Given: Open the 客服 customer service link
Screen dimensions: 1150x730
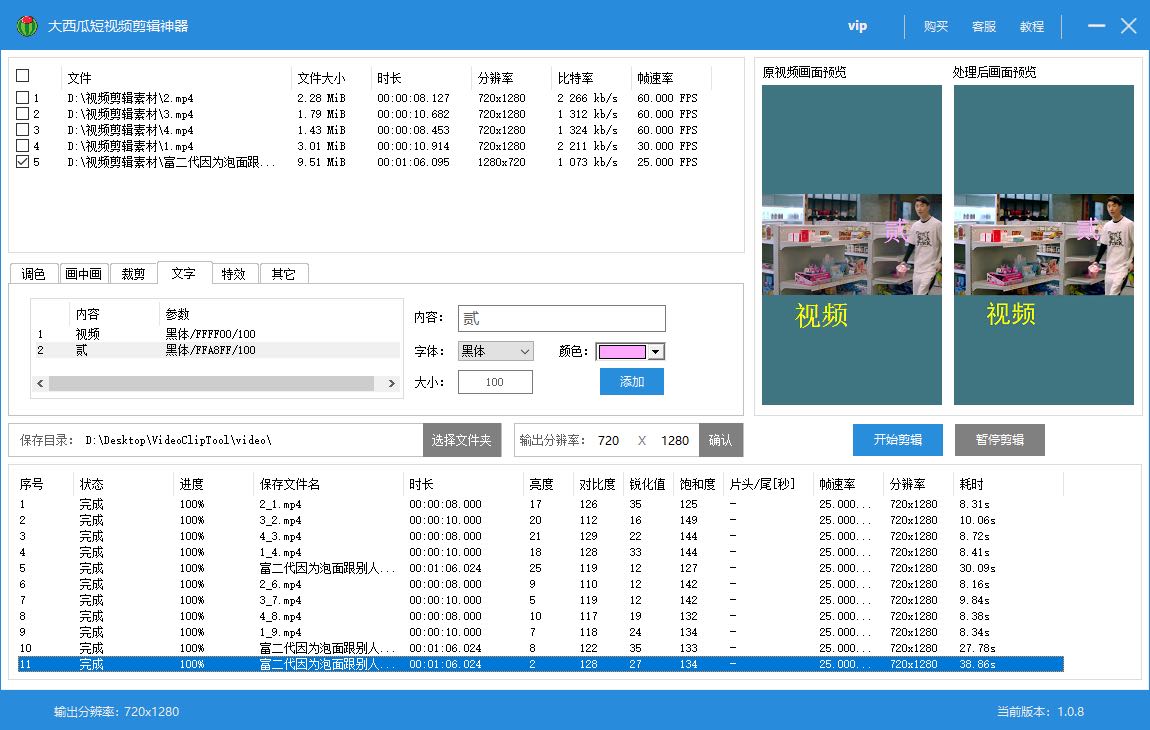Looking at the screenshot, I should tap(984, 26).
